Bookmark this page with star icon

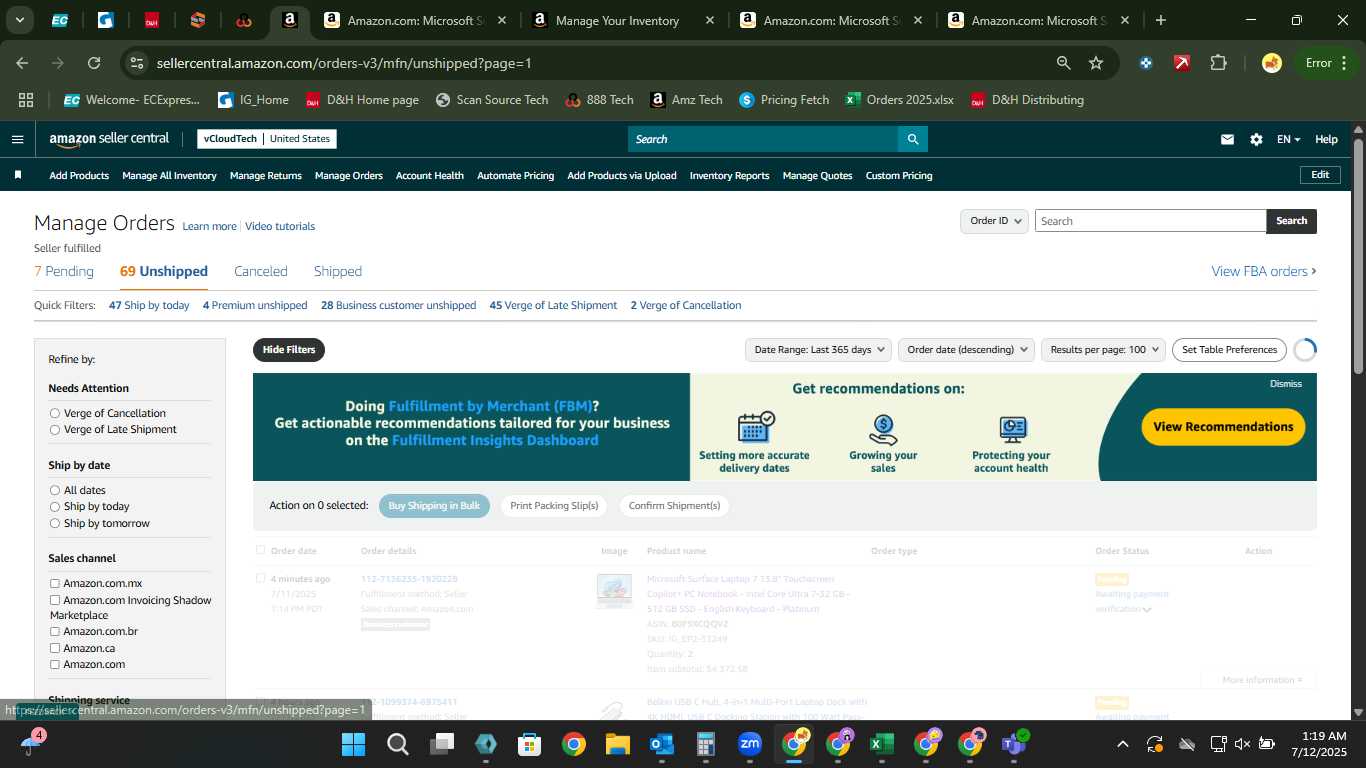coord(1096,63)
